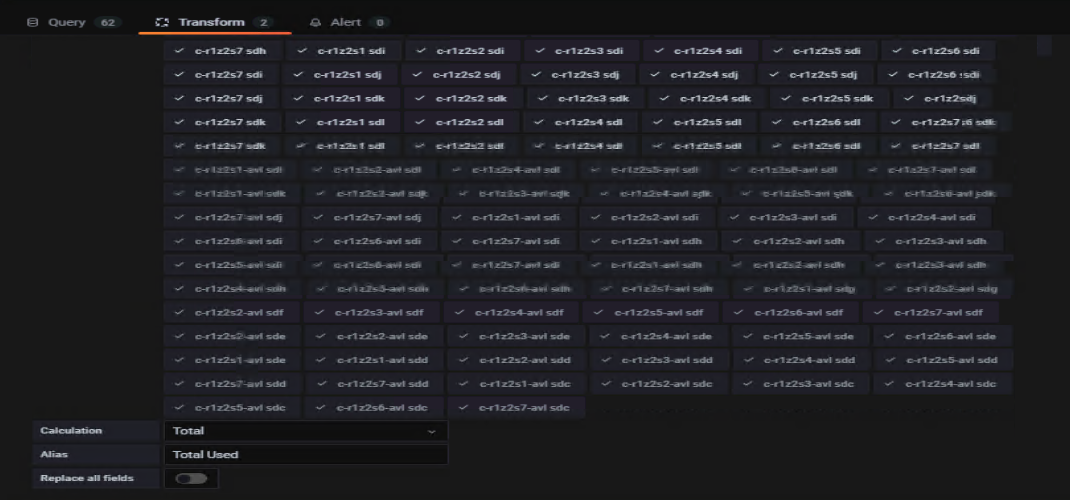Toggle field c-r1z2s3 sdi

click(x=581, y=50)
